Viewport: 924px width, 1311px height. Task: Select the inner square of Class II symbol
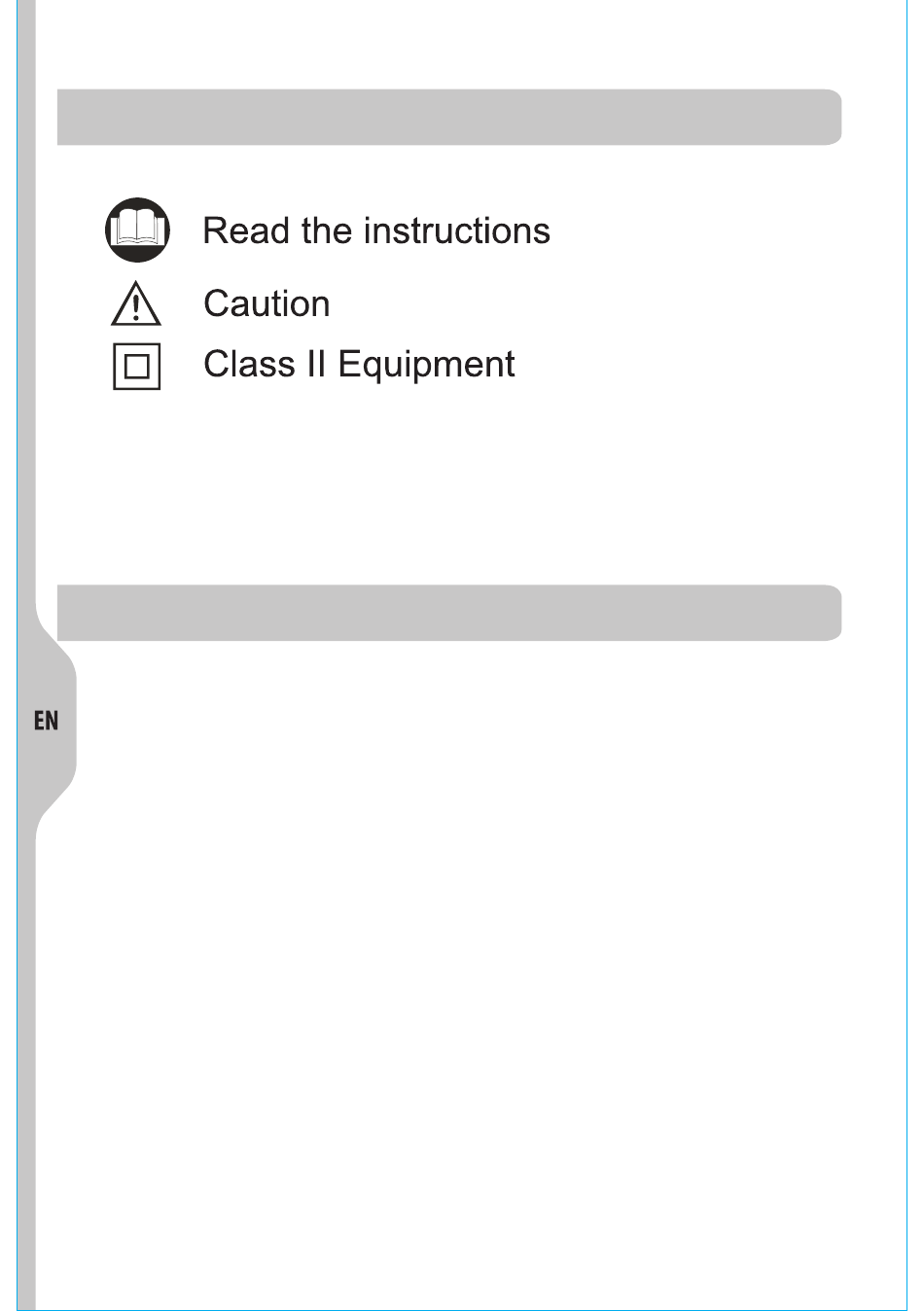click(x=137, y=367)
